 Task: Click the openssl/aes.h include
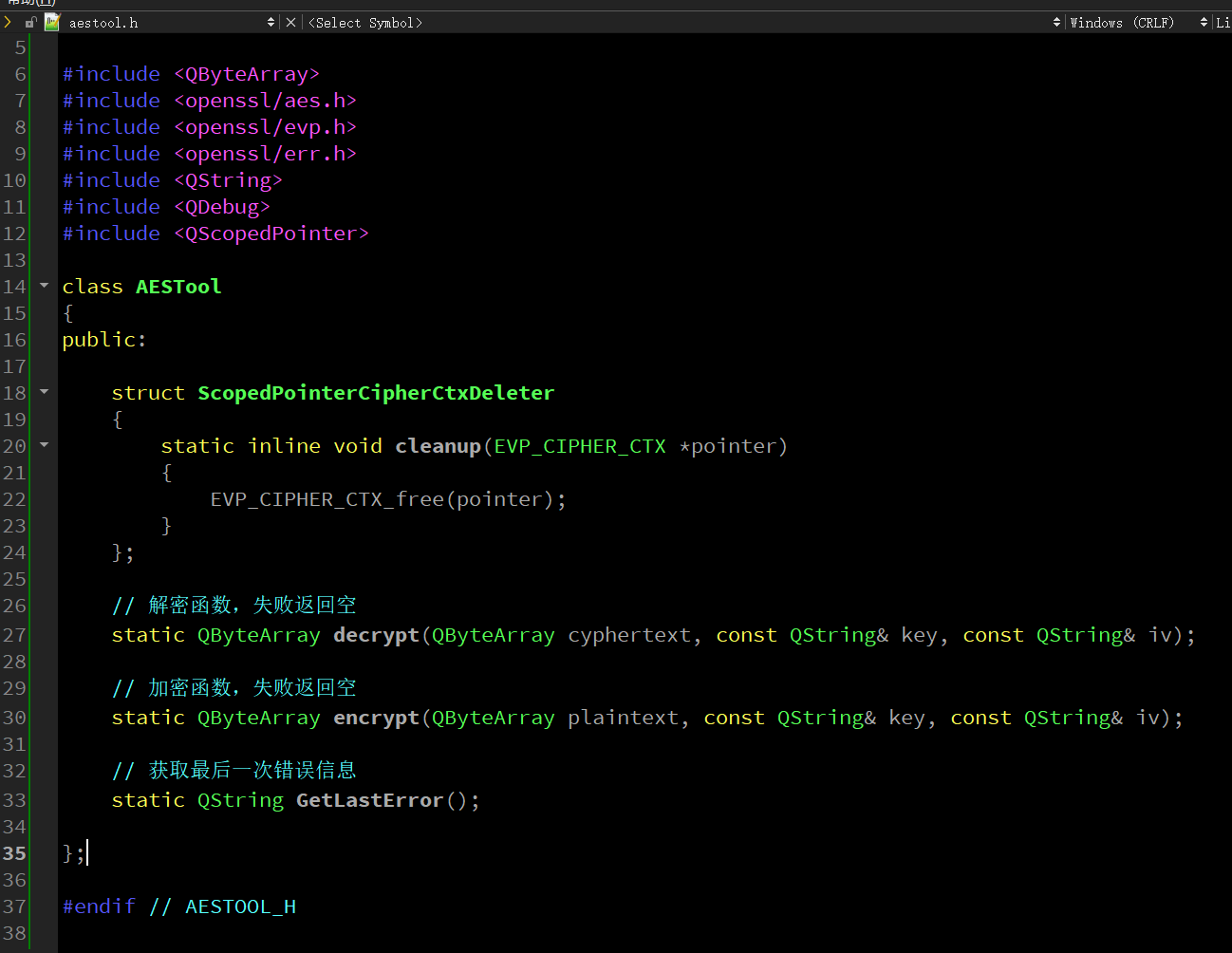(265, 101)
